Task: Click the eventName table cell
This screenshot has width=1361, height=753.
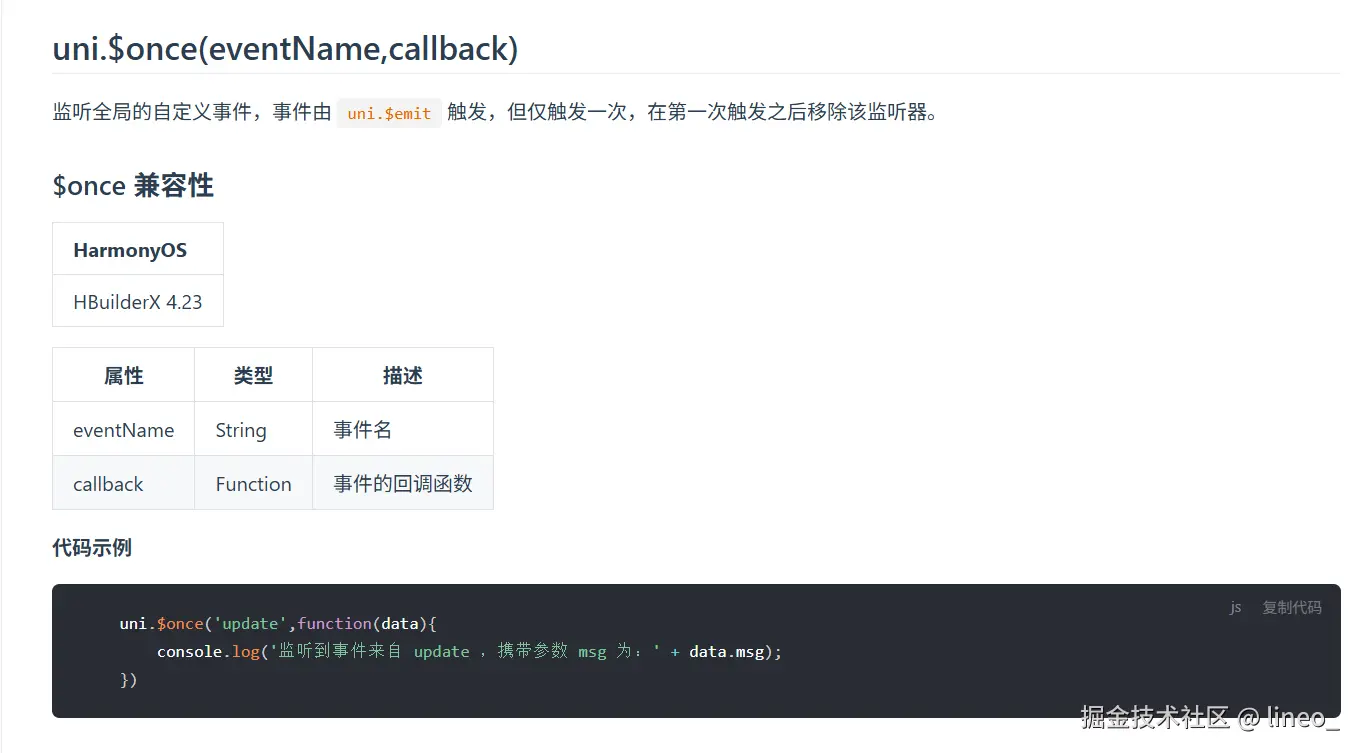Action: point(124,430)
